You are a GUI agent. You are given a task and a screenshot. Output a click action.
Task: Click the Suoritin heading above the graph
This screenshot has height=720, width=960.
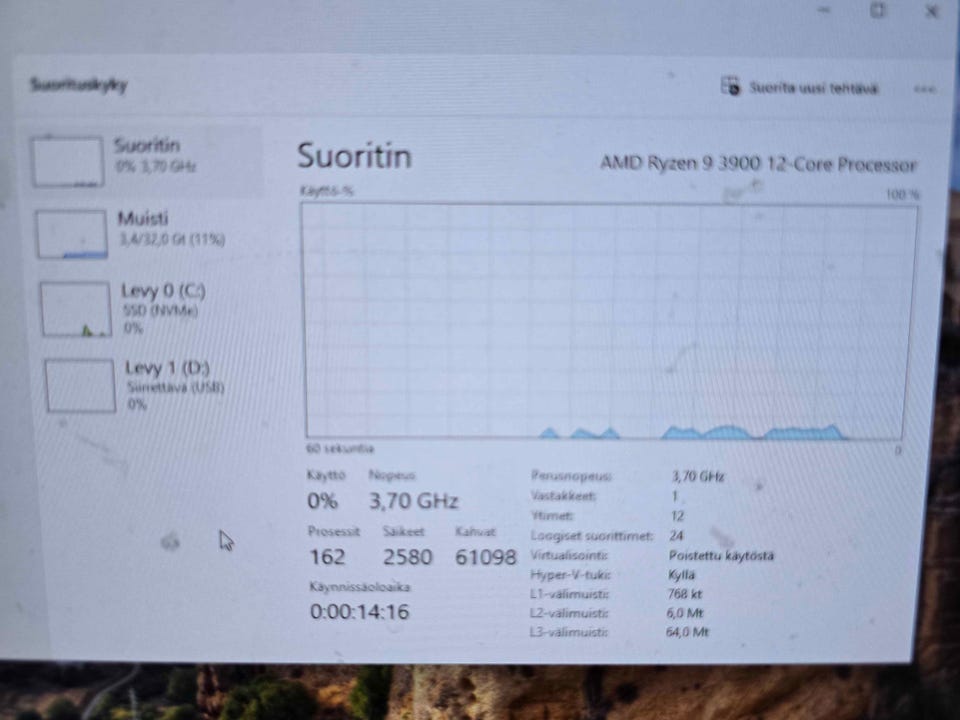(x=354, y=156)
